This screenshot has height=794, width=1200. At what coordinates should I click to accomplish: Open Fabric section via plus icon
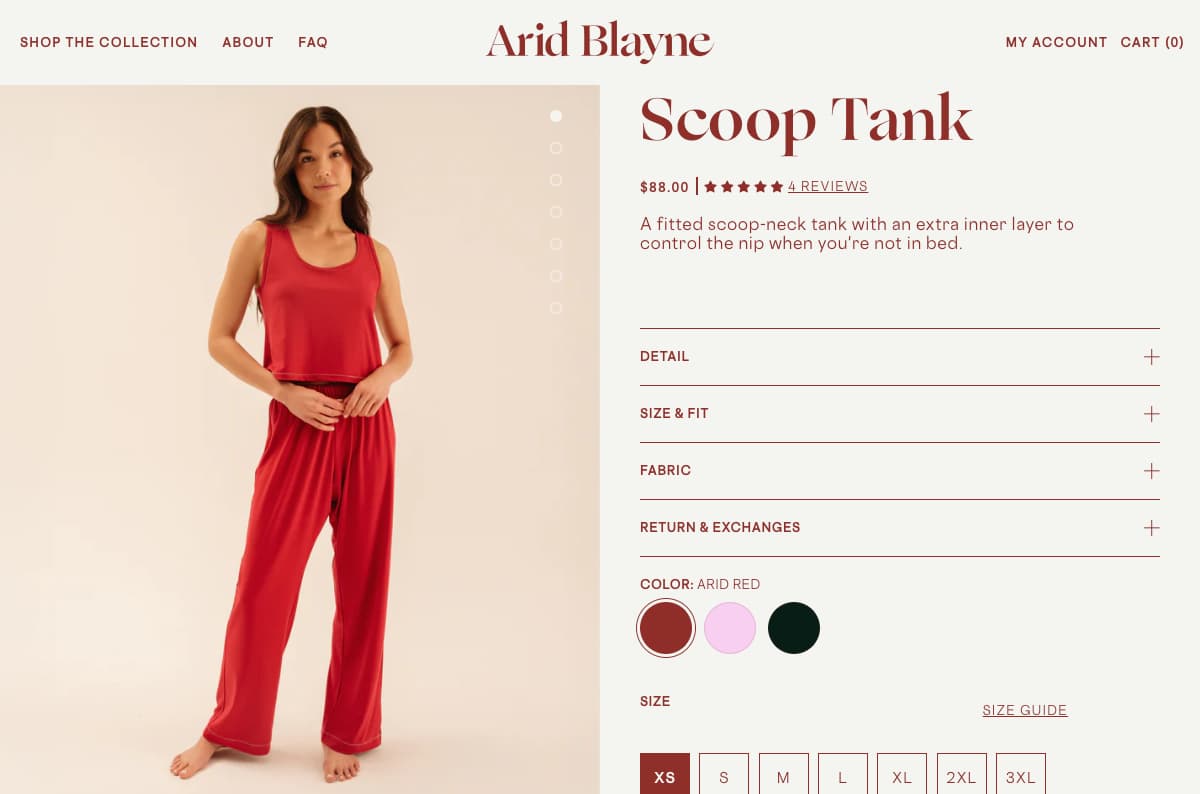[x=1151, y=471]
